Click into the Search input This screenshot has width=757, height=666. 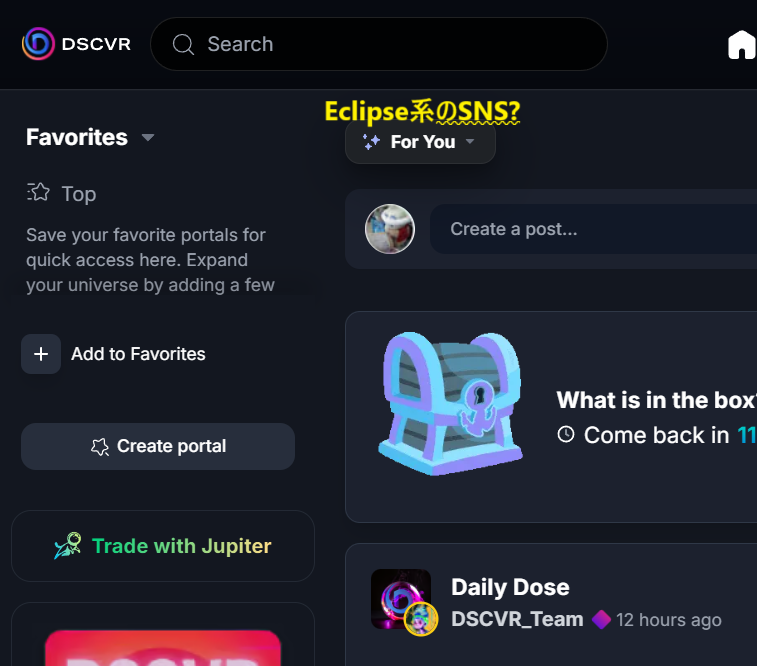point(378,44)
